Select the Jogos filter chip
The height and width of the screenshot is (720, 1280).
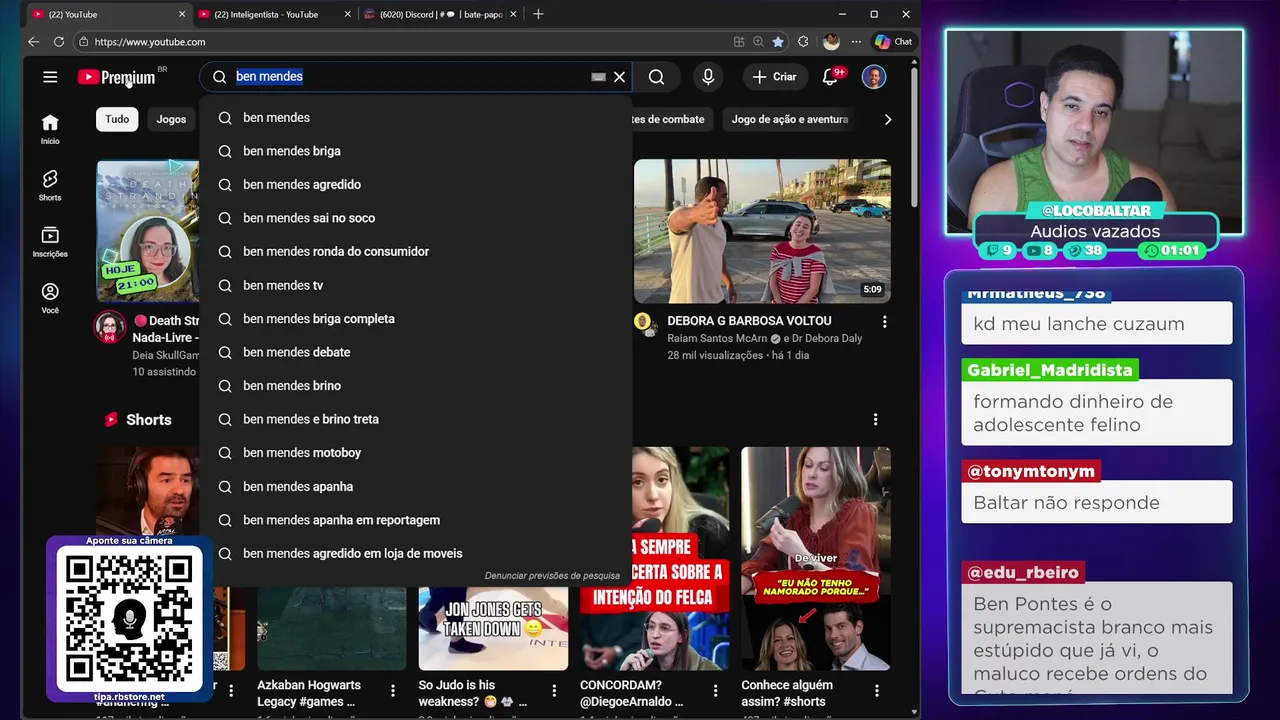coord(171,119)
